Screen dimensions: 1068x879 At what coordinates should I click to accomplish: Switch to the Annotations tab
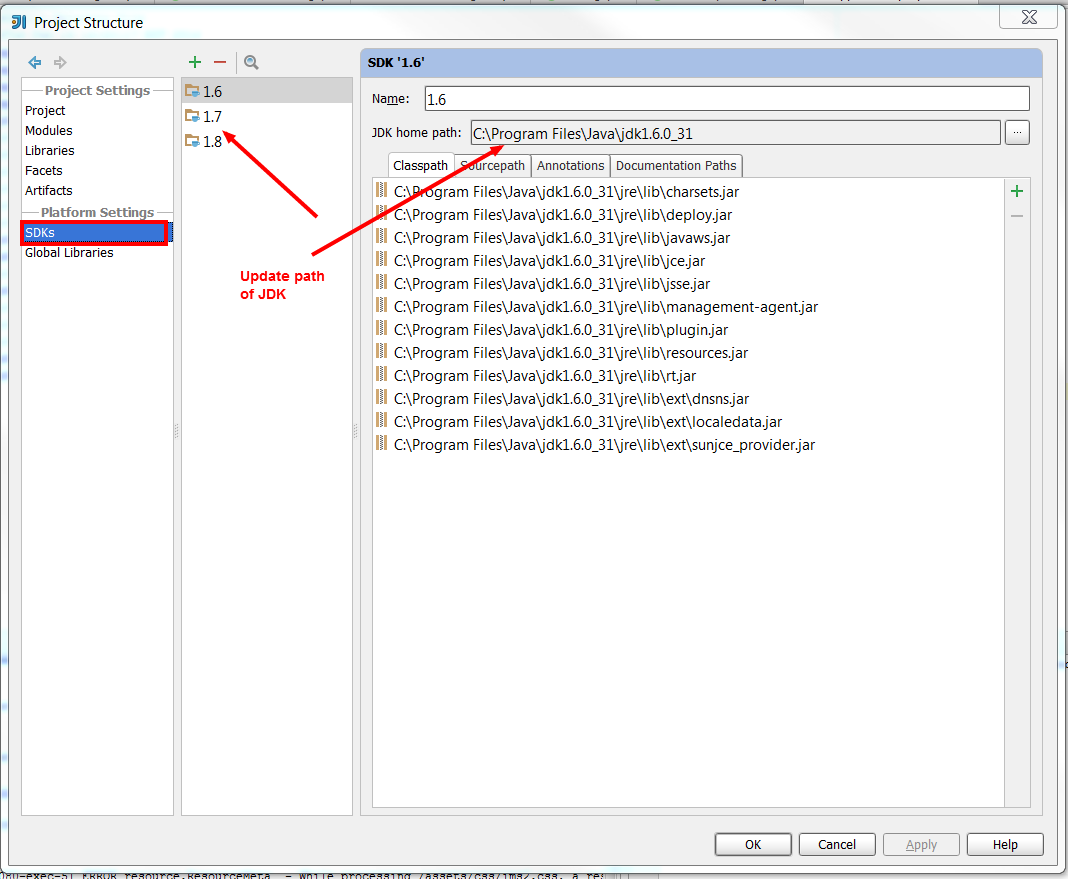click(x=570, y=165)
